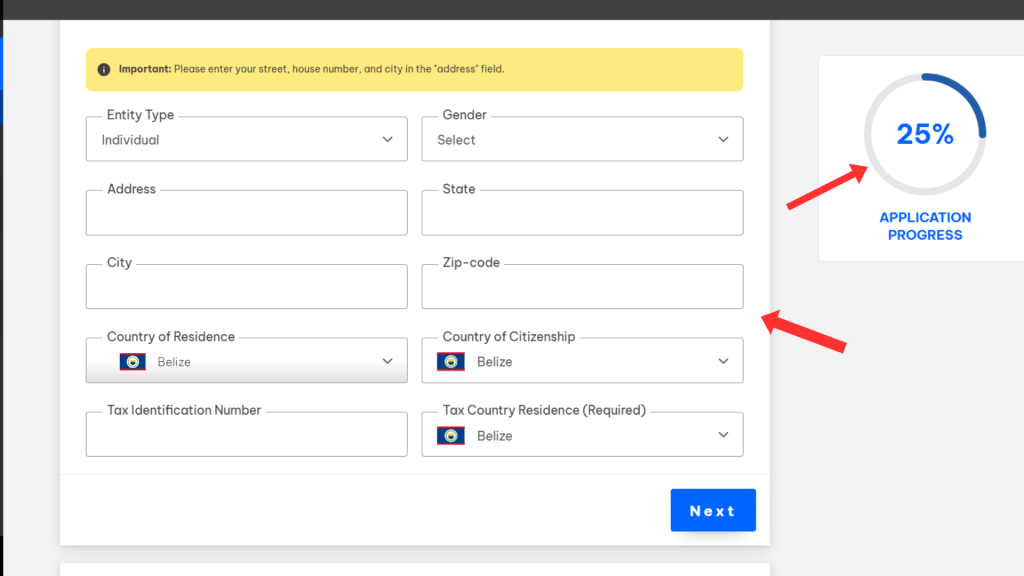The image size is (1024, 576).
Task: Click the Individual value in Entity Type
Action: 131,140
